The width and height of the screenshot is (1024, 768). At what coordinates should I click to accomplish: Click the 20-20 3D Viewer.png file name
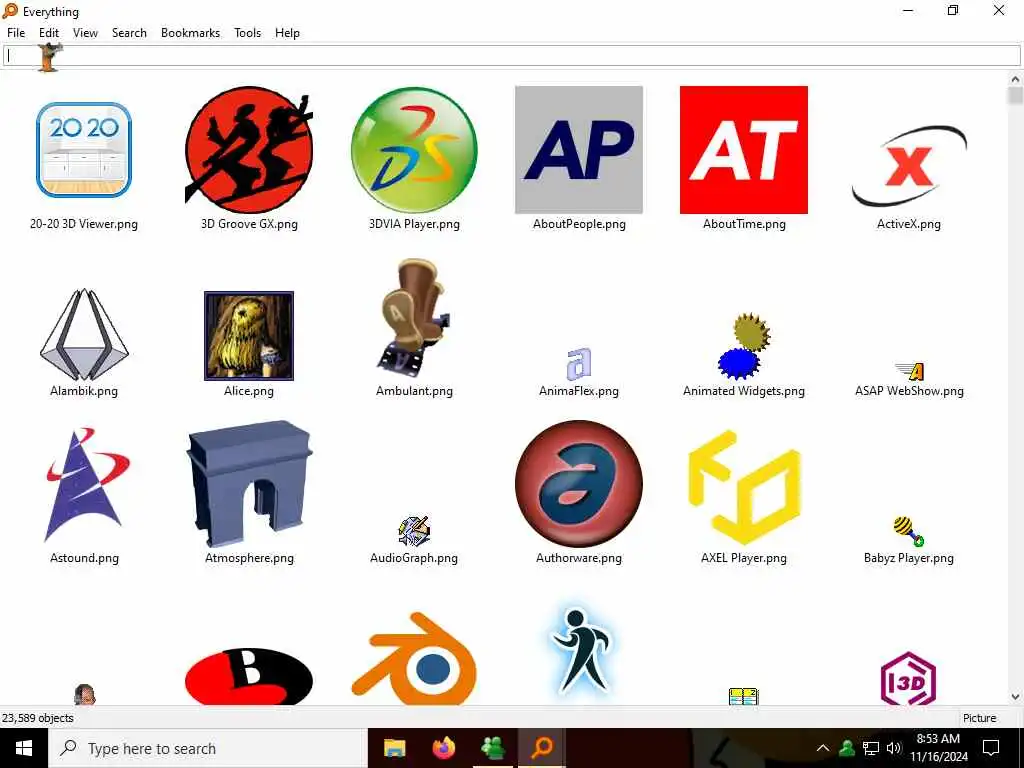click(x=84, y=224)
